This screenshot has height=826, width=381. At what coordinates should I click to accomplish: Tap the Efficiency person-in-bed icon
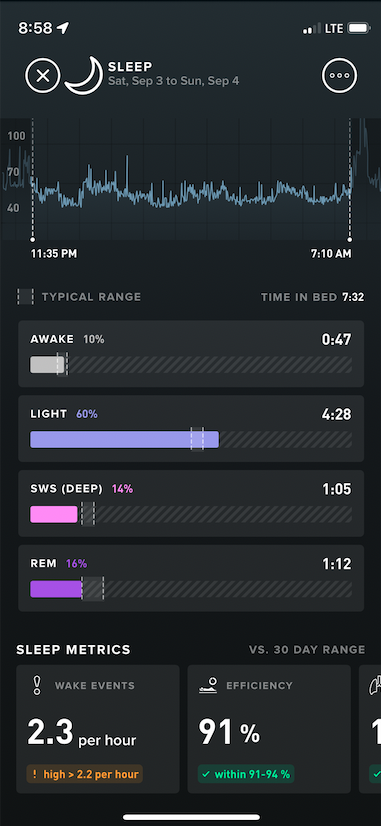[208, 685]
